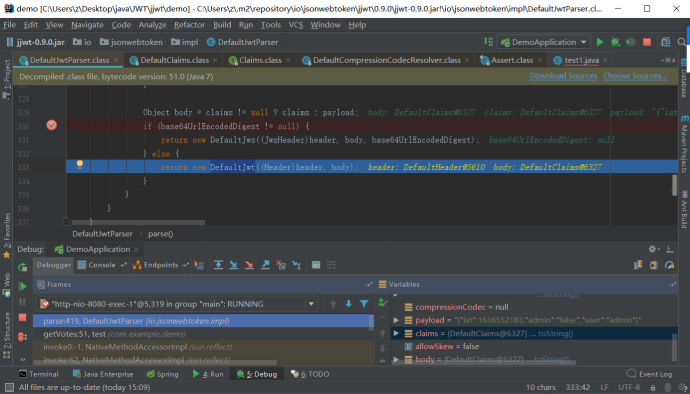Expand the body variable
Image resolution: width=690 pixels, height=394 pixels.
396,360
